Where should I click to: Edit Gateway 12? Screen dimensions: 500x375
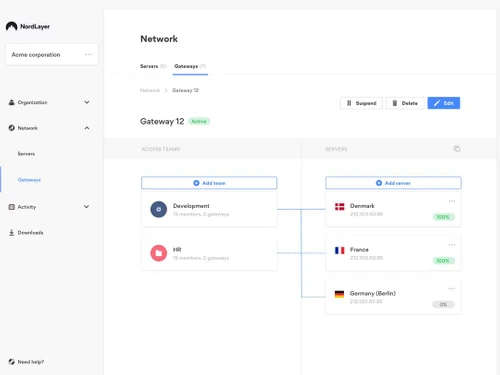point(444,103)
